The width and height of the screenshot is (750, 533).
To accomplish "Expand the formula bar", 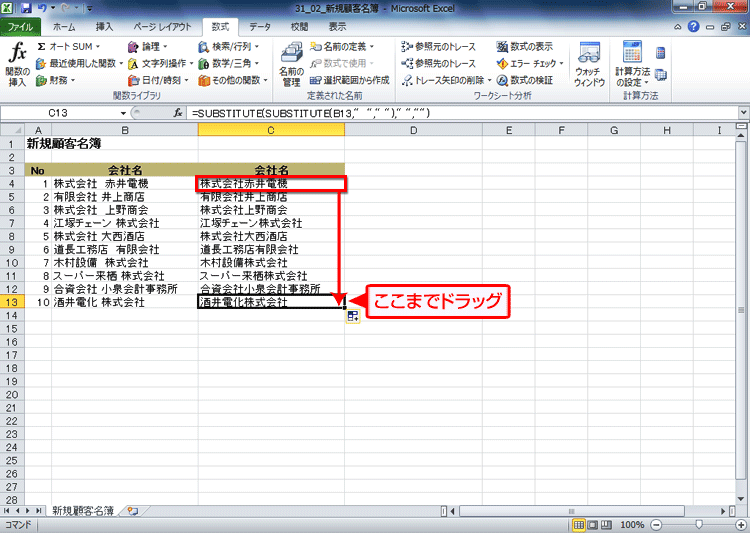I will 743,112.
